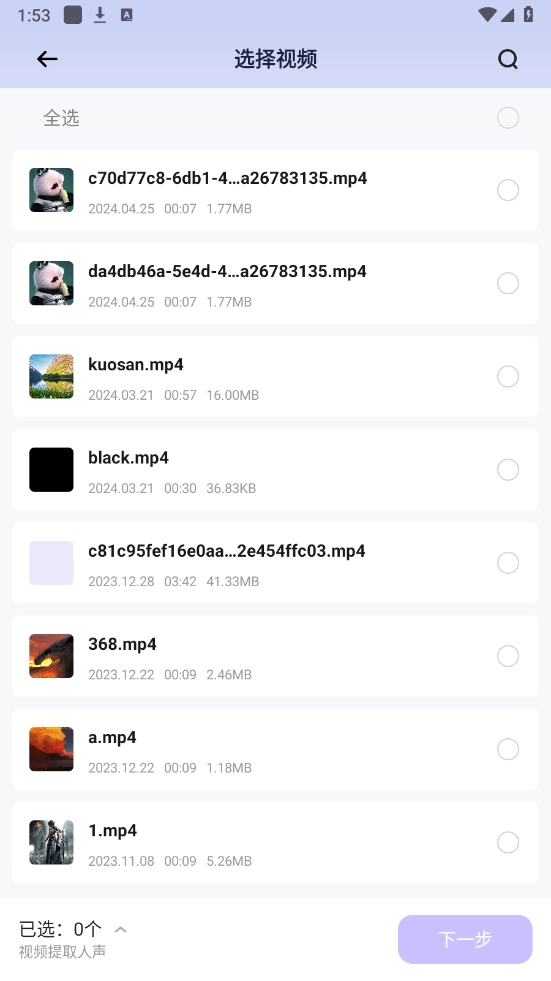Tap the Wi-Fi signal icon

(x=486, y=15)
